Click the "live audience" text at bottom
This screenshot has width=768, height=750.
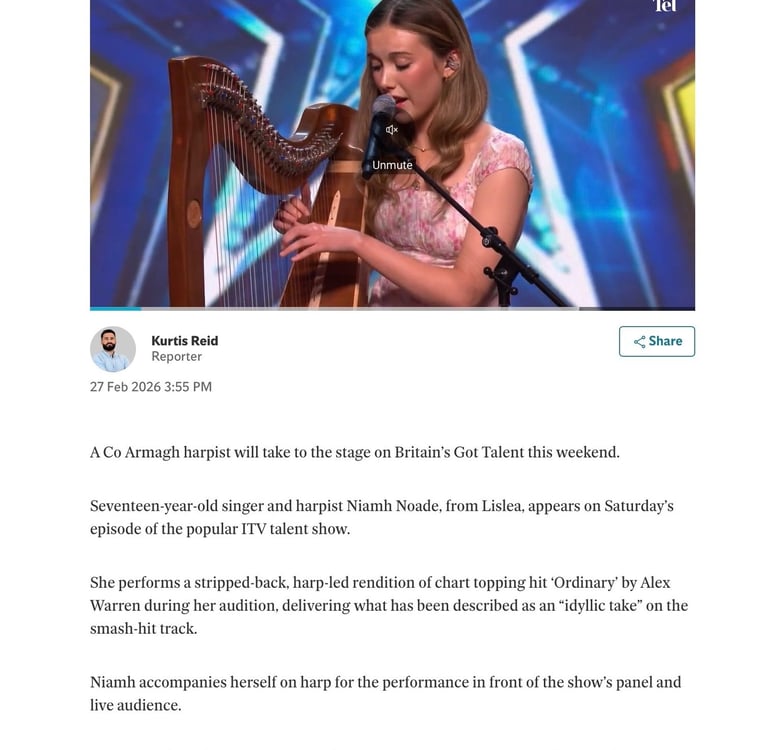[x=135, y=706]
